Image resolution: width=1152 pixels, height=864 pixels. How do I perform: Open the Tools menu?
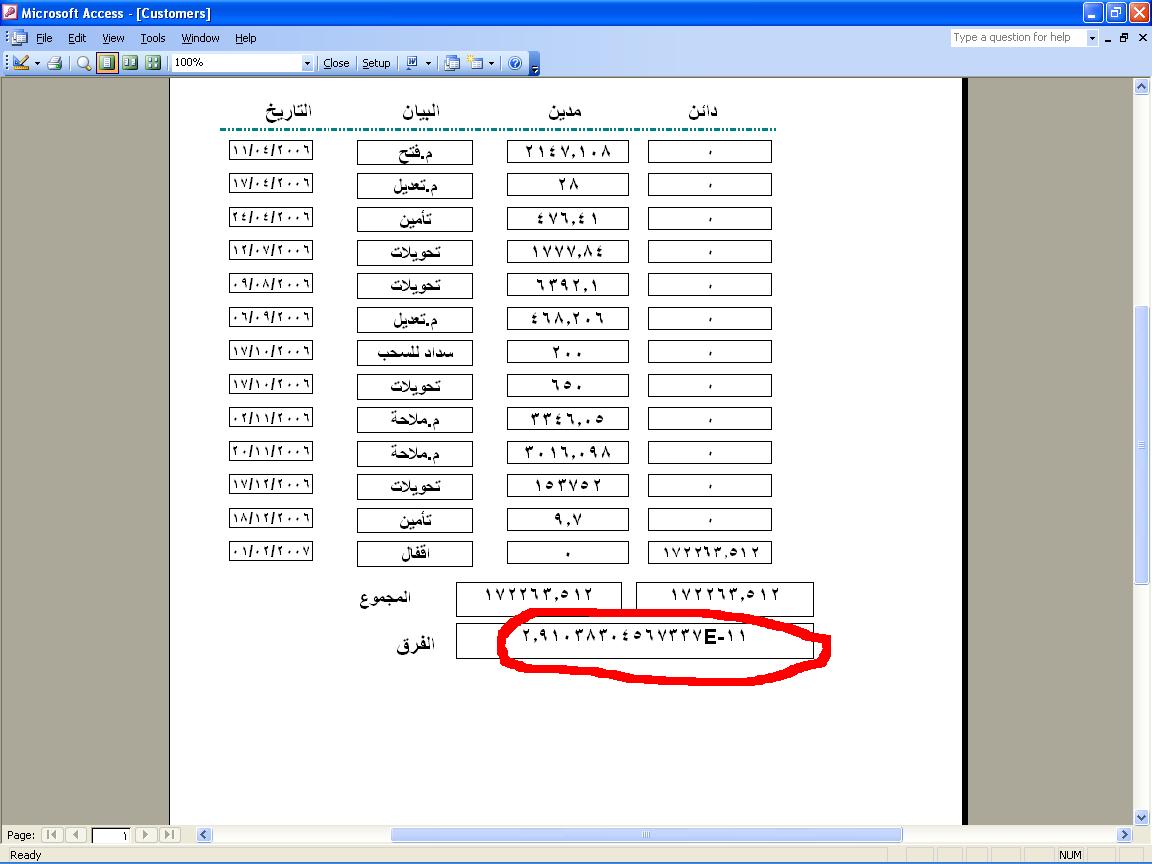pyautogui.click(x=153, y=38)
